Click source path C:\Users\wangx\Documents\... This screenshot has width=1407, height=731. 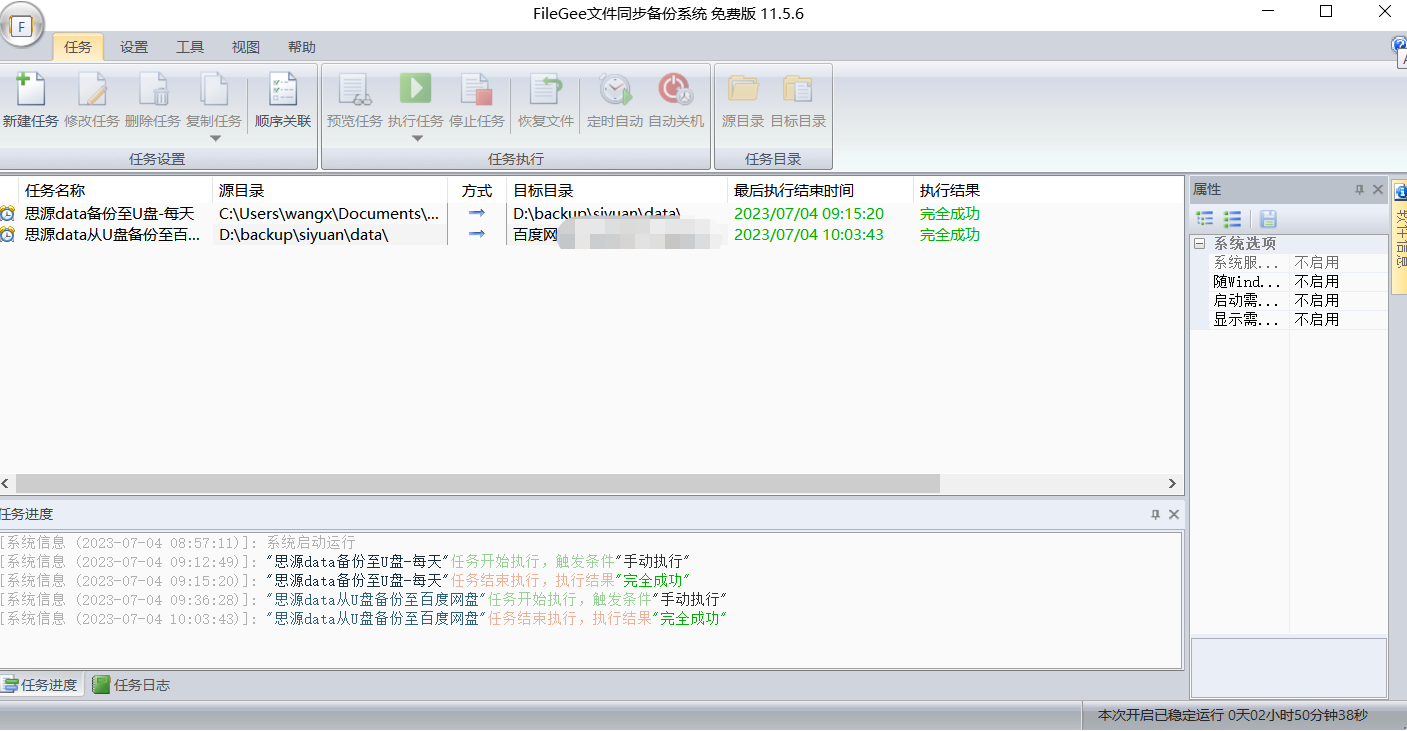click(329, 214)
